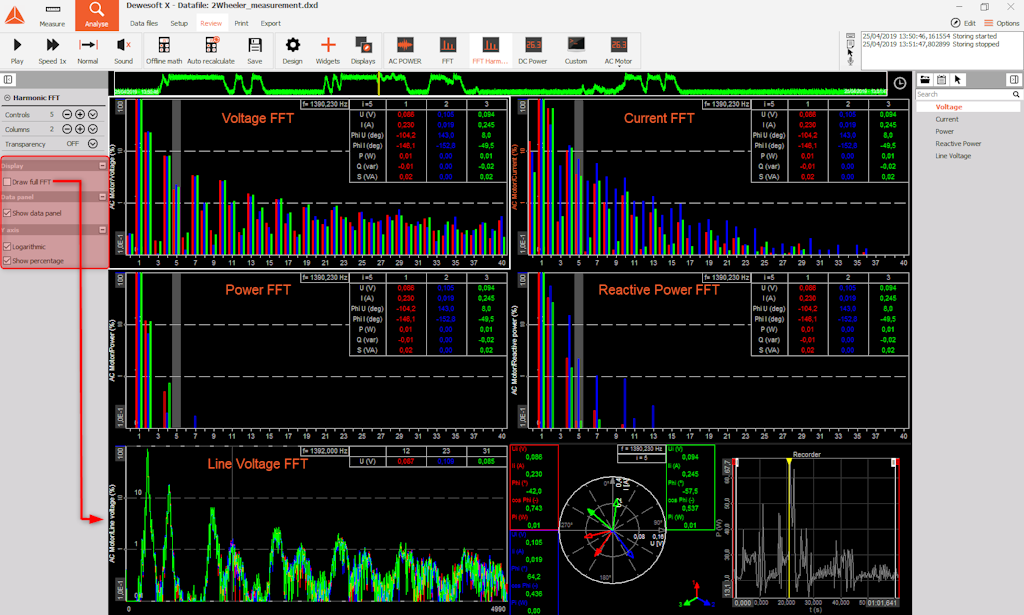The width and height of the screenshot is (1024, 615).
Task: Open the Print tab
Action: point(242,24)
